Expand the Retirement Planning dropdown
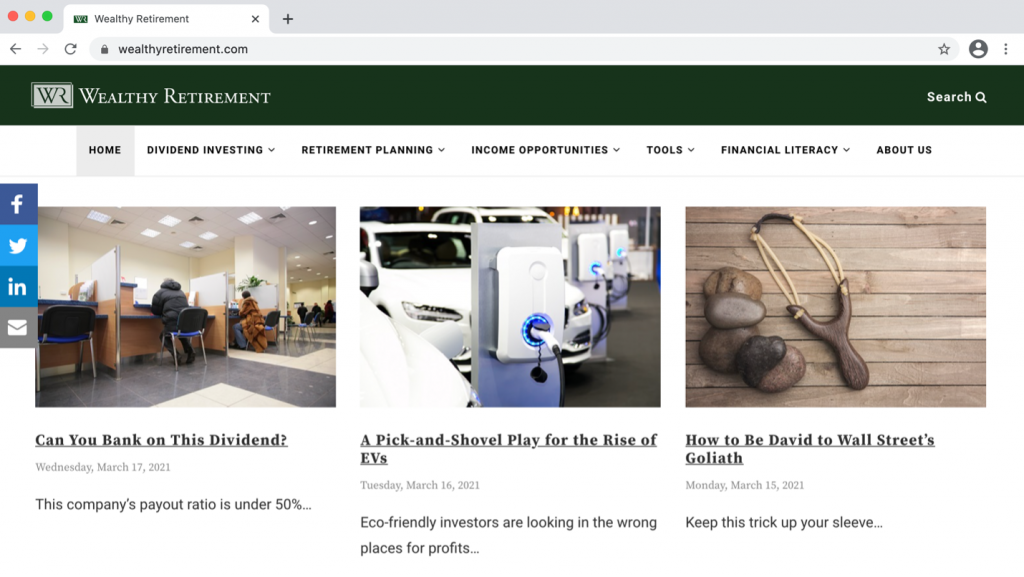Image resolution: width=1024 pixels, height=577 pixels. (x=373, y=150)
